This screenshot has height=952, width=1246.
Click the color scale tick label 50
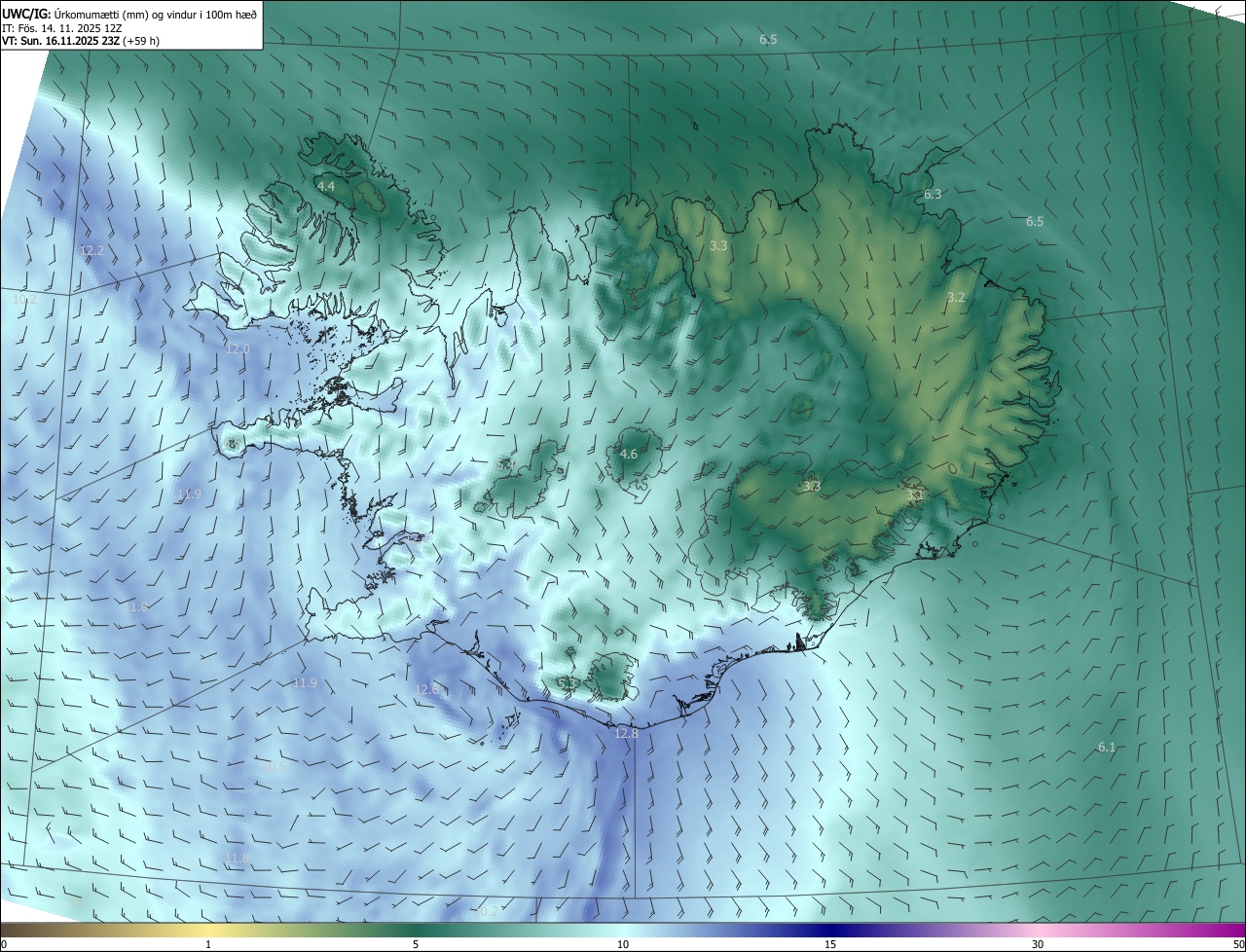tap(1238, 944)
